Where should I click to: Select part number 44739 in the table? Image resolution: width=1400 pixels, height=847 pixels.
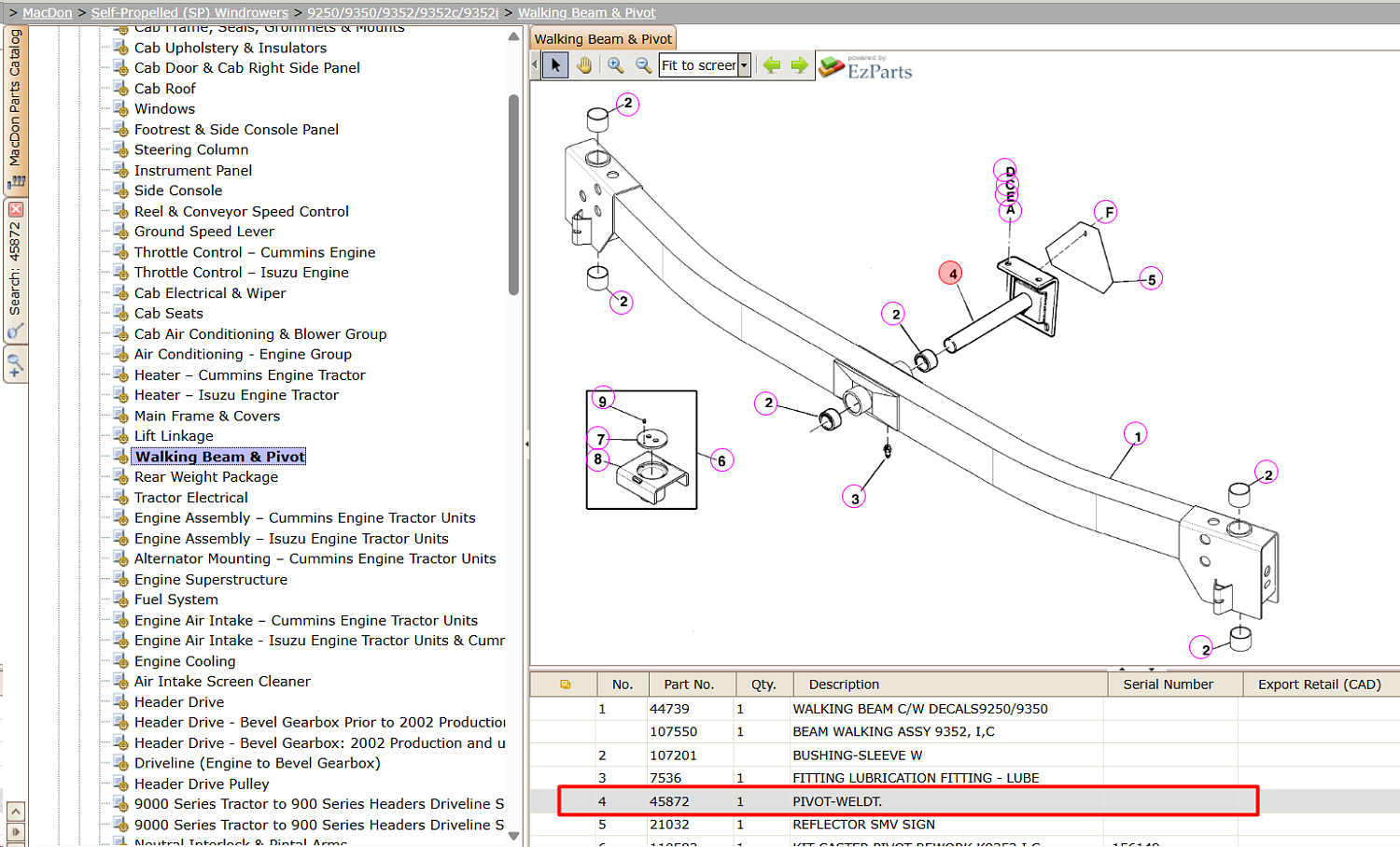[x=669, y=709]
